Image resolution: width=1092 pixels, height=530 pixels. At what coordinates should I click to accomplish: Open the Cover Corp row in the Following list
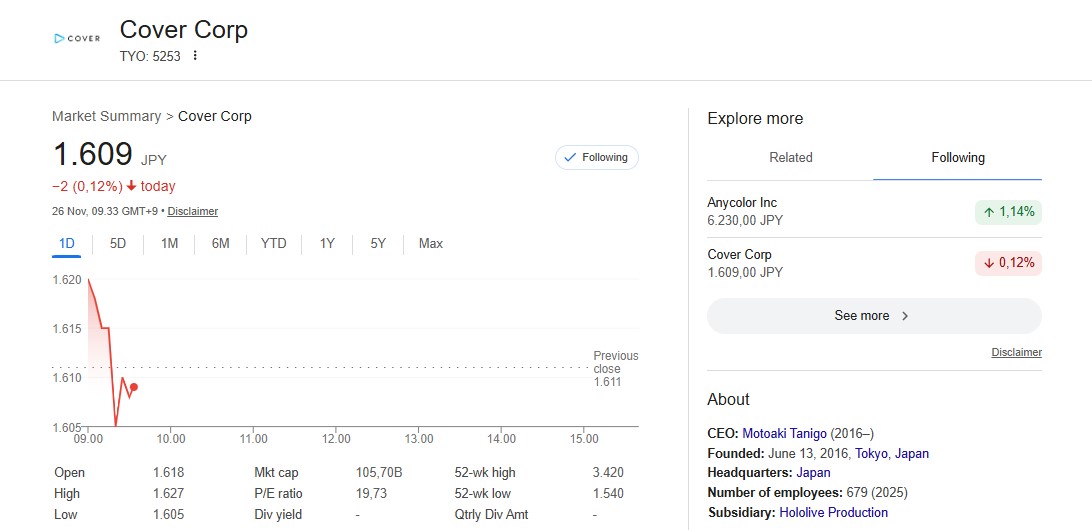pyautogui.click(x=874, y=263)
